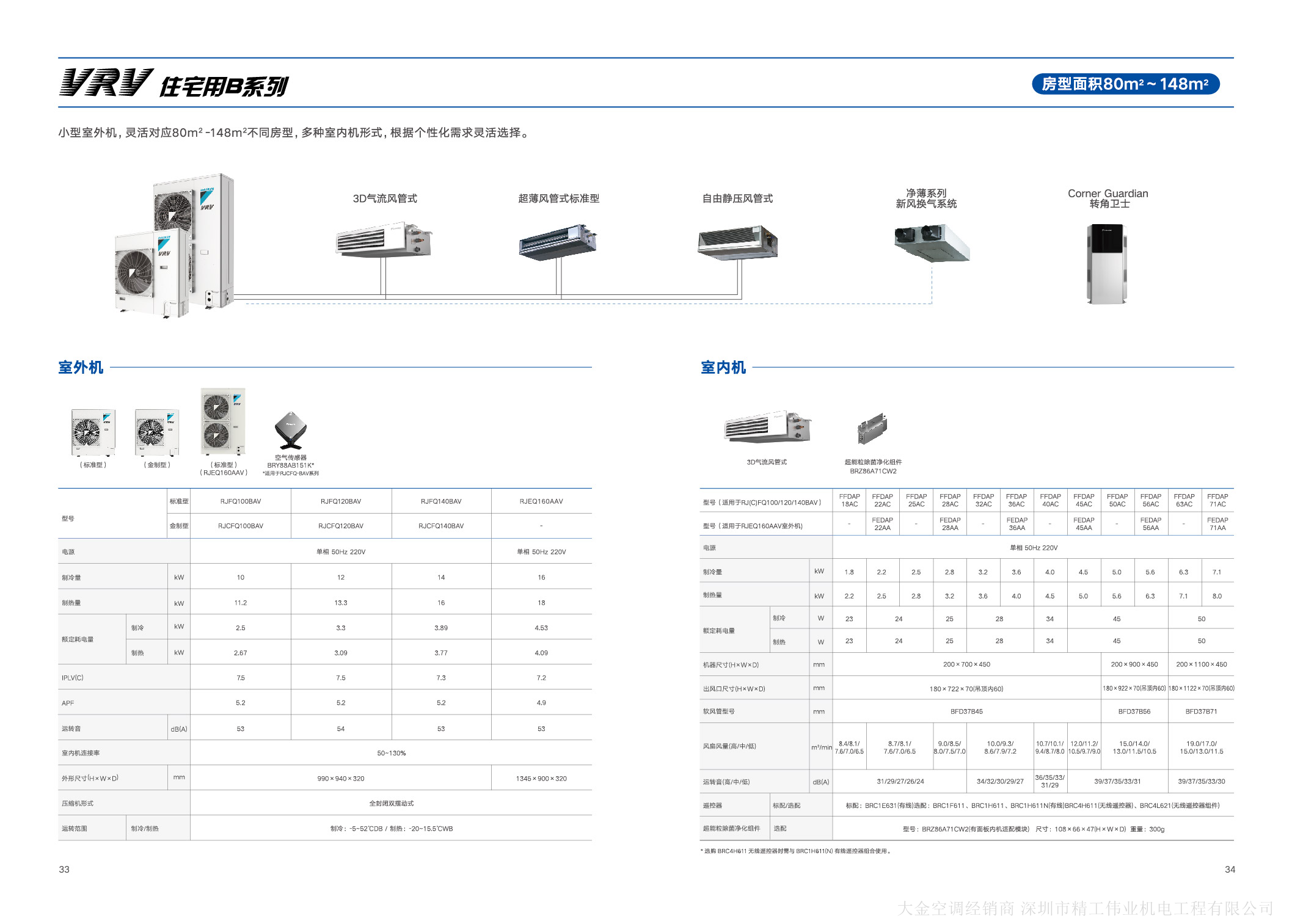Click the 超薄风管式标准型 label
This screenshot has width=1292, height=924.
tap(558, 198)
